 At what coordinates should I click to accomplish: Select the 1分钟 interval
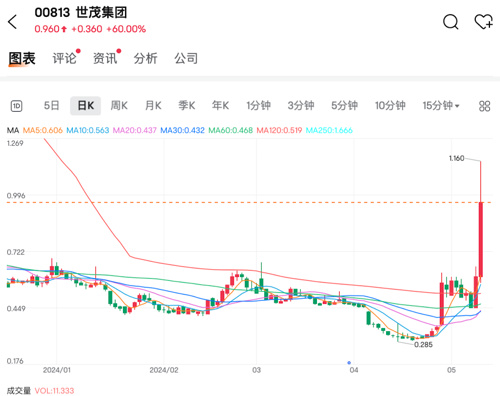258,106
